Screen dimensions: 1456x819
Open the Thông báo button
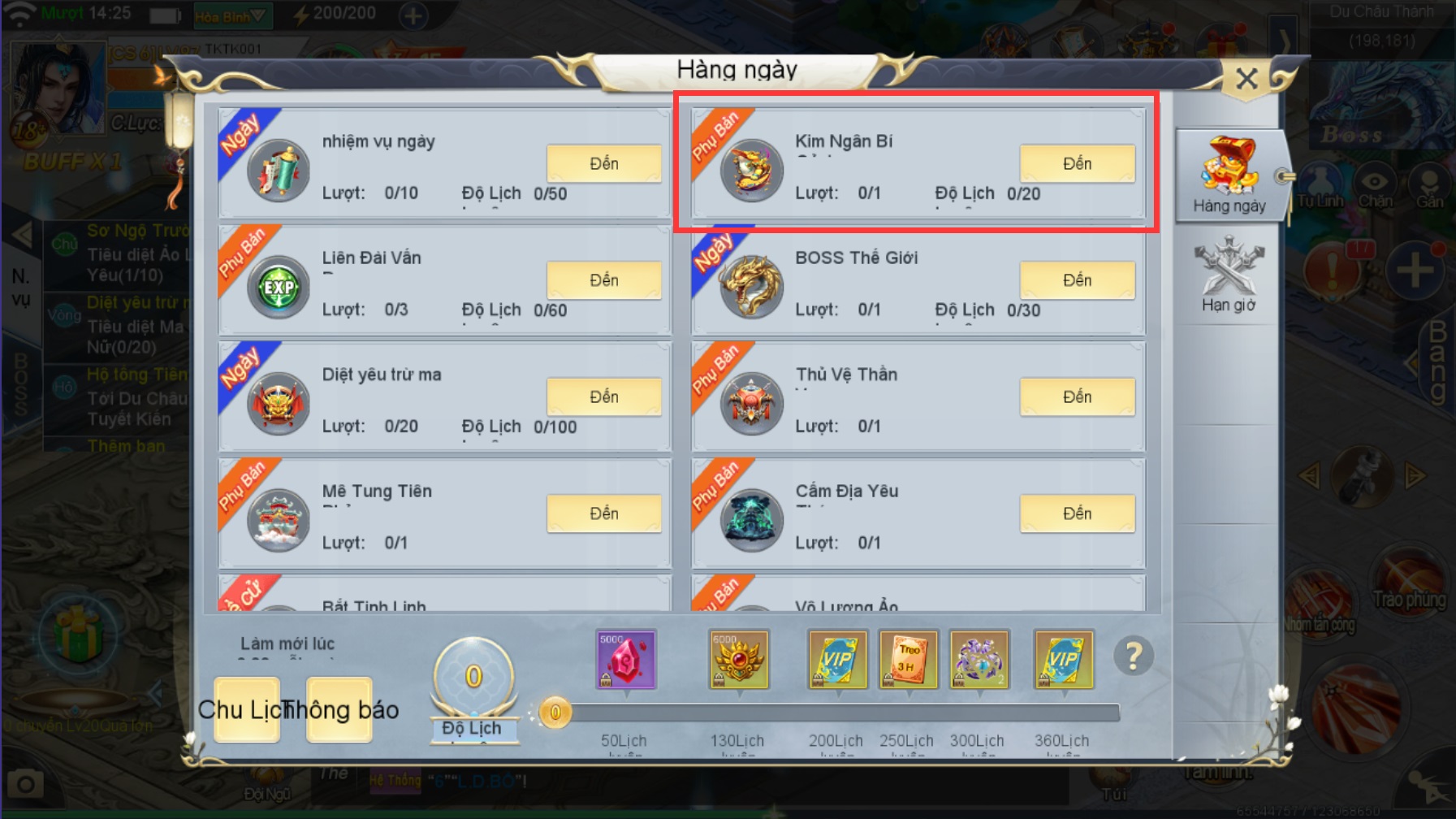pyautogui.click(x=339, y=709)
